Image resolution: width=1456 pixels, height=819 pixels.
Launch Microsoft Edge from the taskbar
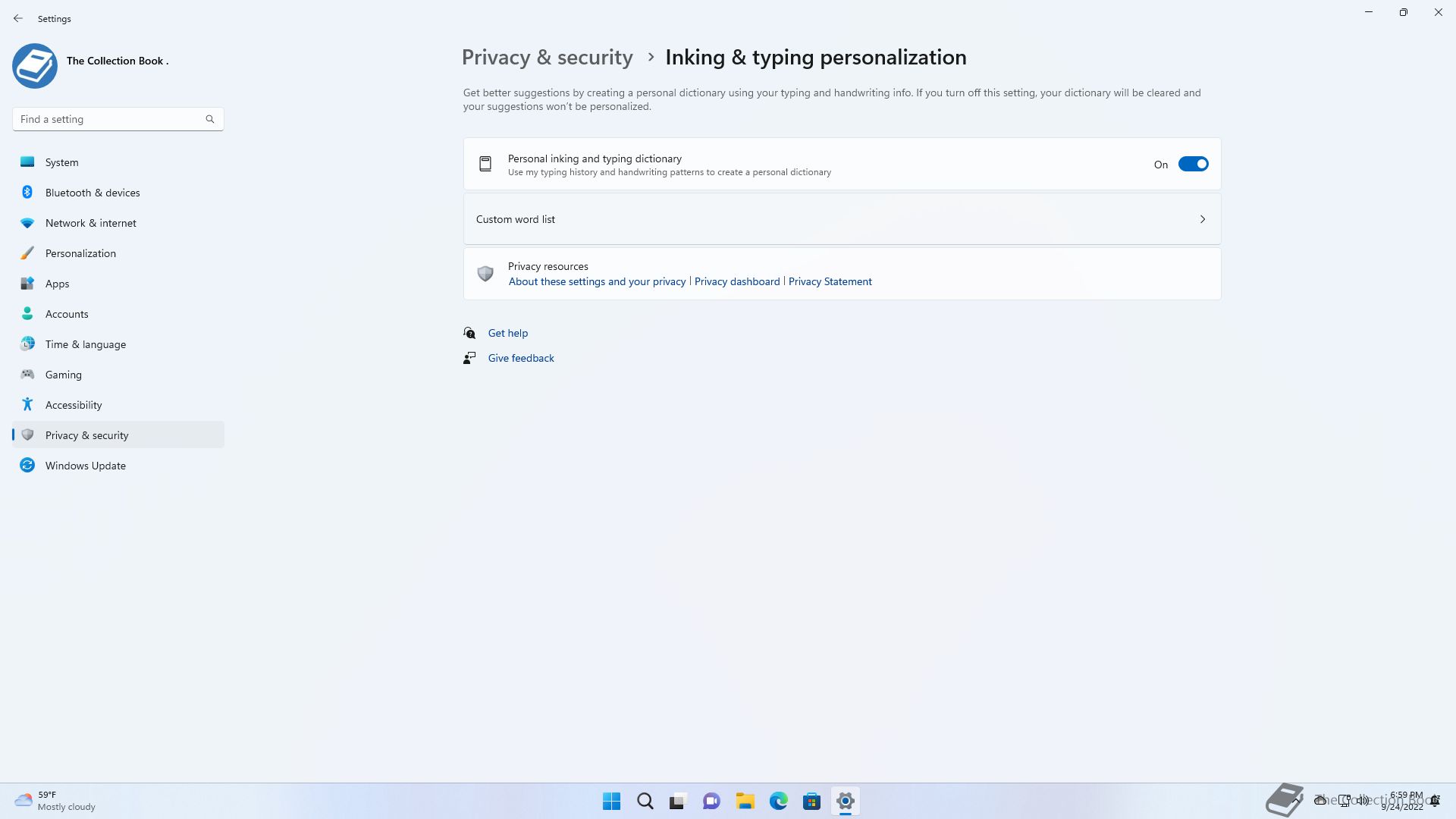coord(778,801)
